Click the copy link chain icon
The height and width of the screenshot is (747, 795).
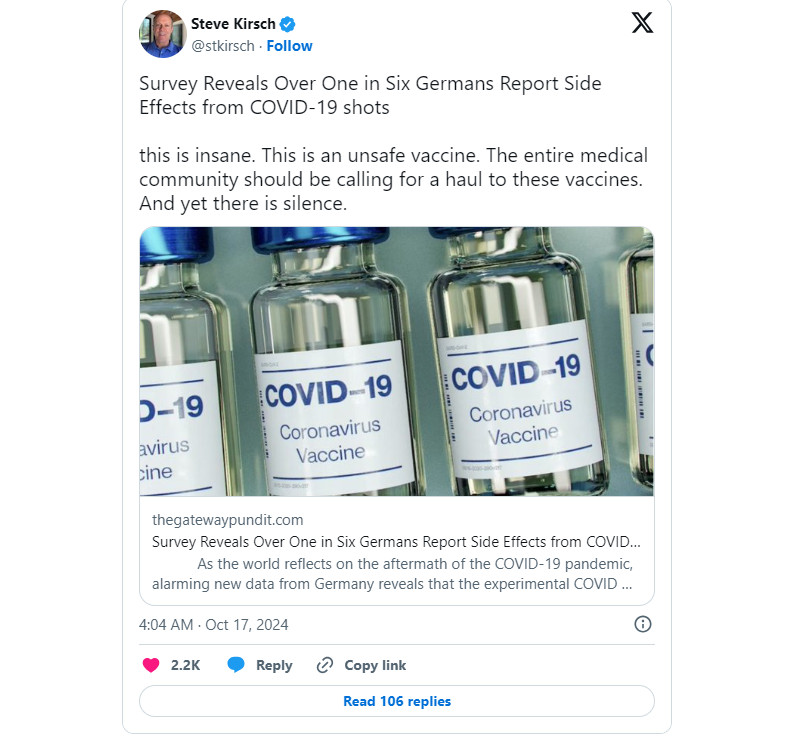click(324, 665)
